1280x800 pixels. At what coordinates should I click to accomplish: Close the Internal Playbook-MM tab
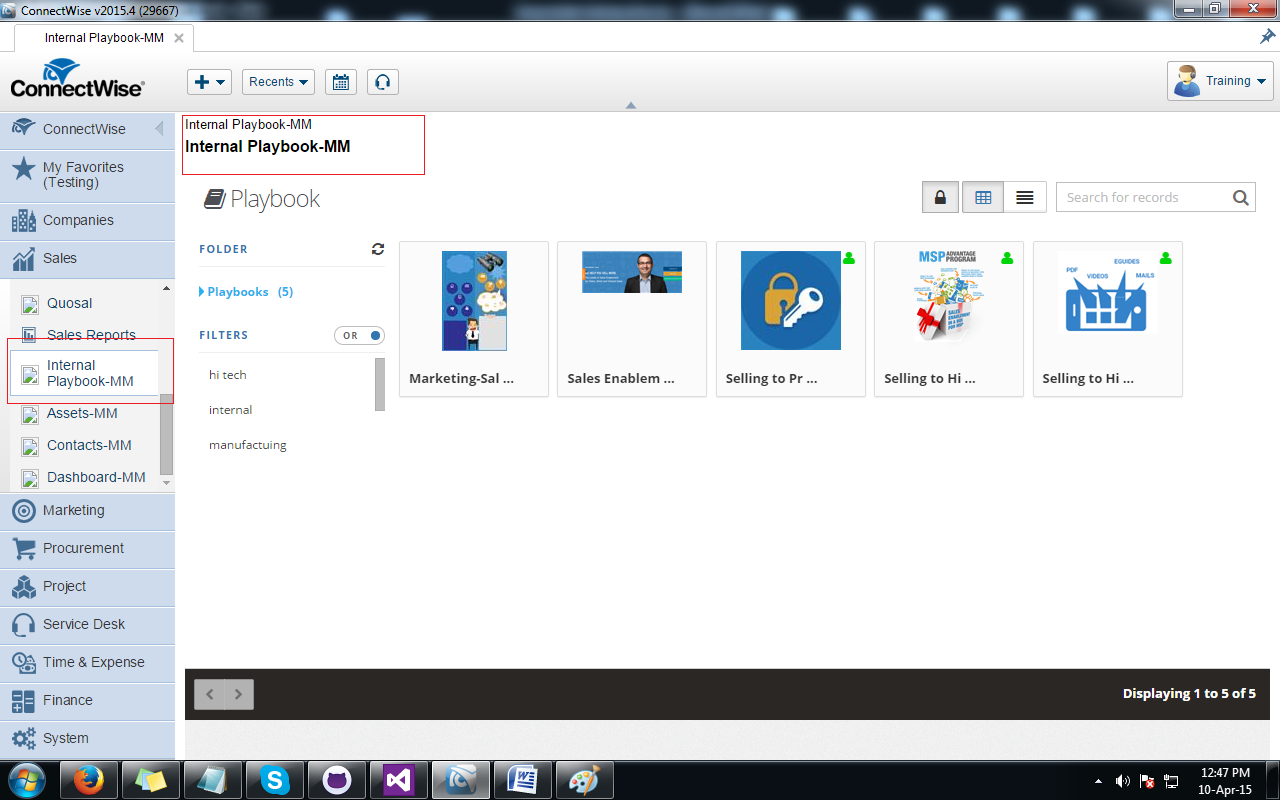pos(179,38)
